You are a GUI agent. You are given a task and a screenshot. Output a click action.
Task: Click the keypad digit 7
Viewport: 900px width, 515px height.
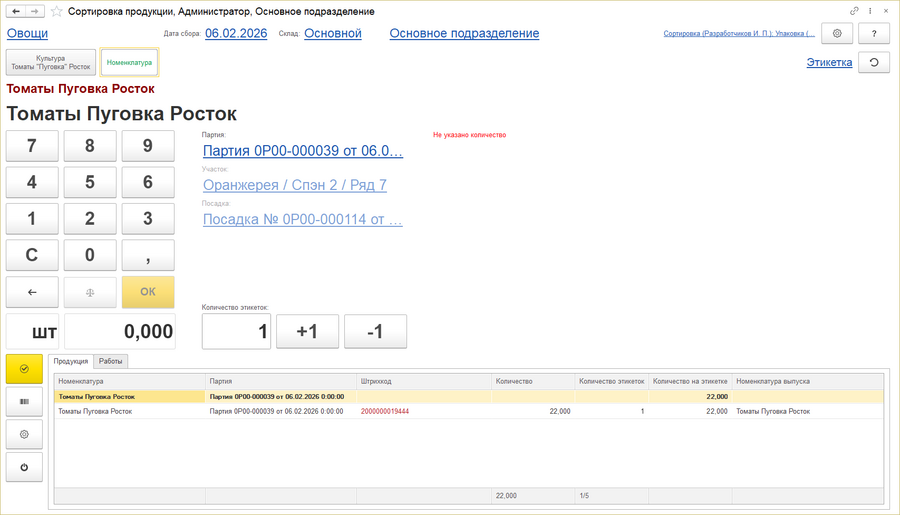(32, 145)
